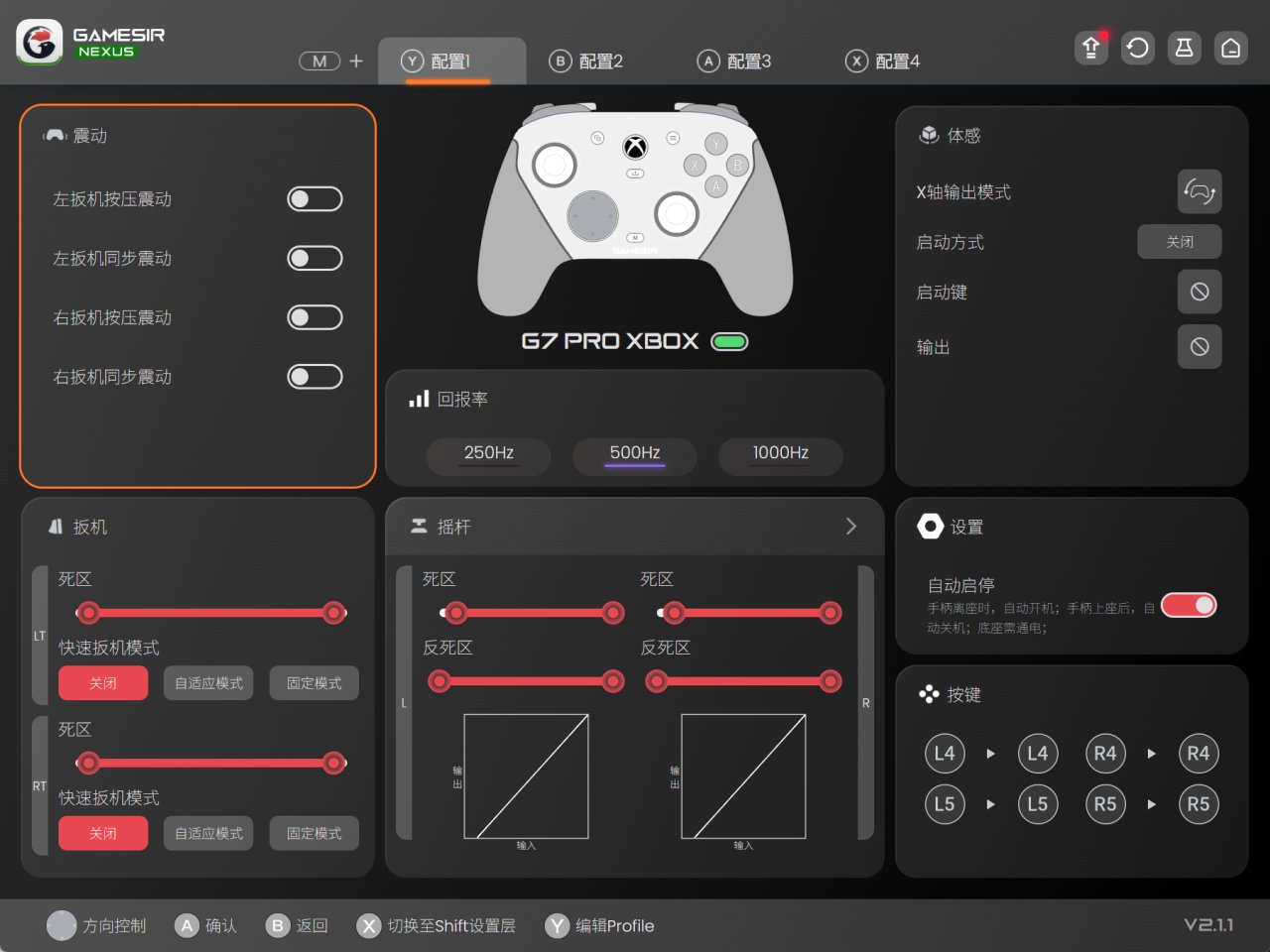This screenshot has height=952, width=1270.
Task: Choose 固定模式 for the RT trigger
Action: pos(315,834)
